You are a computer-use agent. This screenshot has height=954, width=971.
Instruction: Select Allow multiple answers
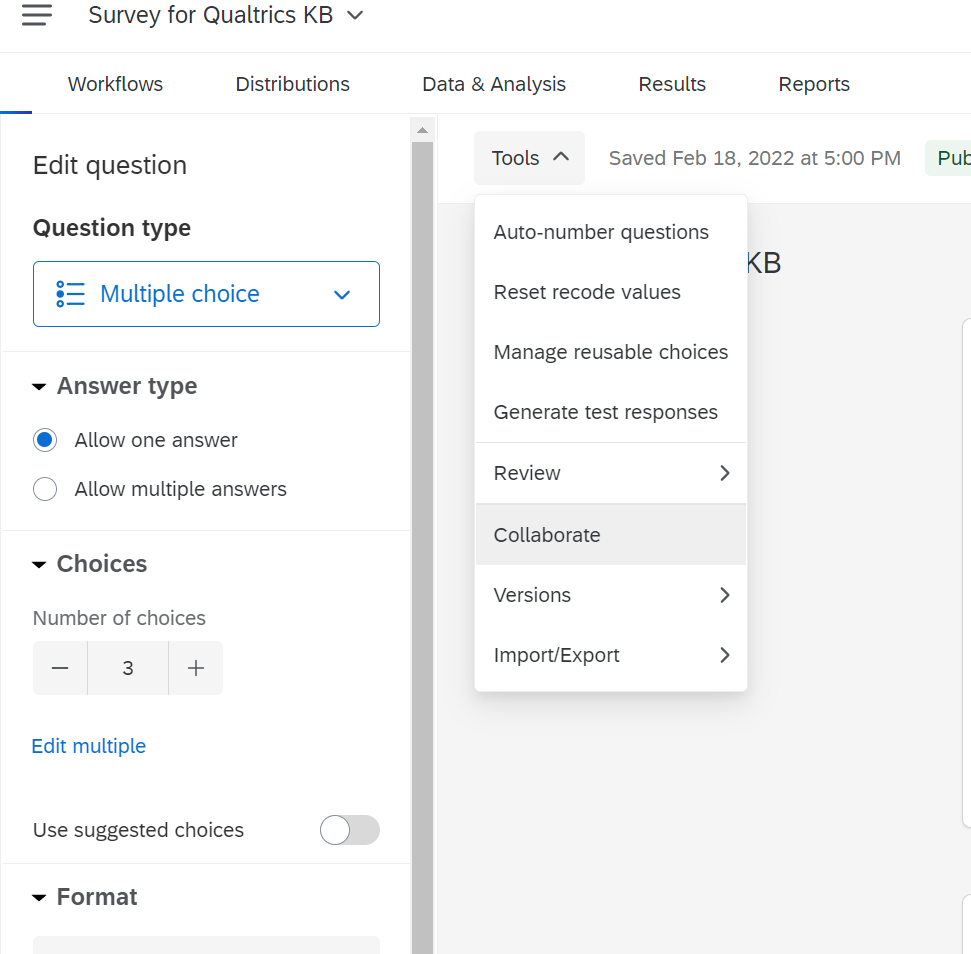44,489
